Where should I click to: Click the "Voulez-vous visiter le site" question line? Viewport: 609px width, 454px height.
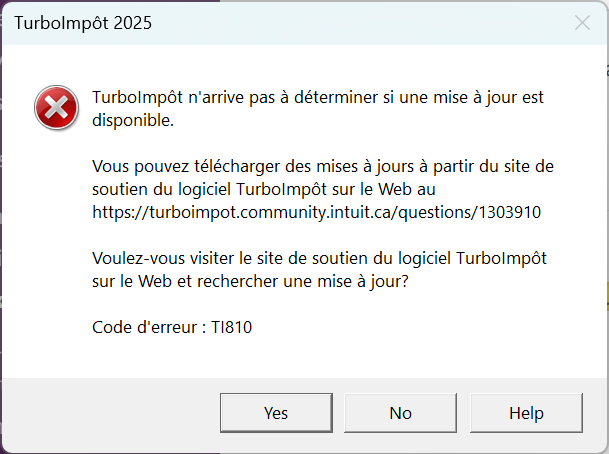click(x=319, y=259)
